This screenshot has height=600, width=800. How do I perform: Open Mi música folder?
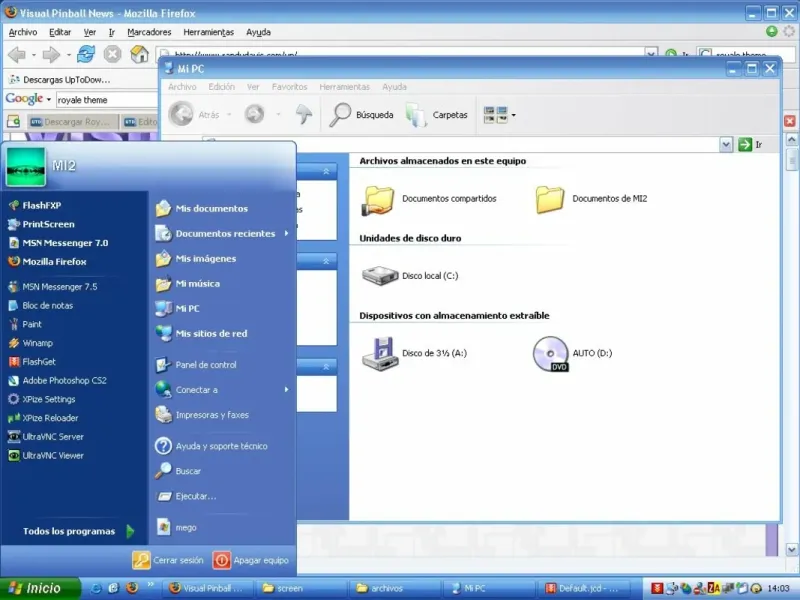click(188, 284)
